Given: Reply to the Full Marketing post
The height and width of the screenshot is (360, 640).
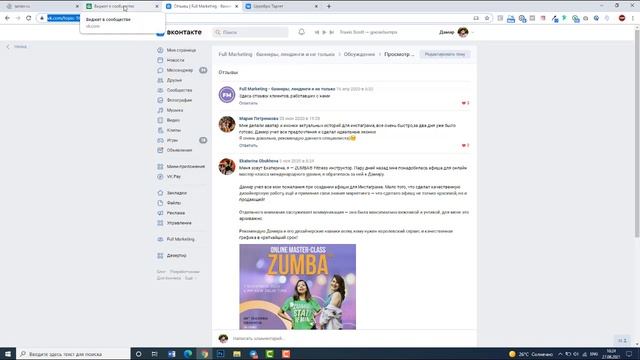Looking at the screenshot, I should [248, 103].
